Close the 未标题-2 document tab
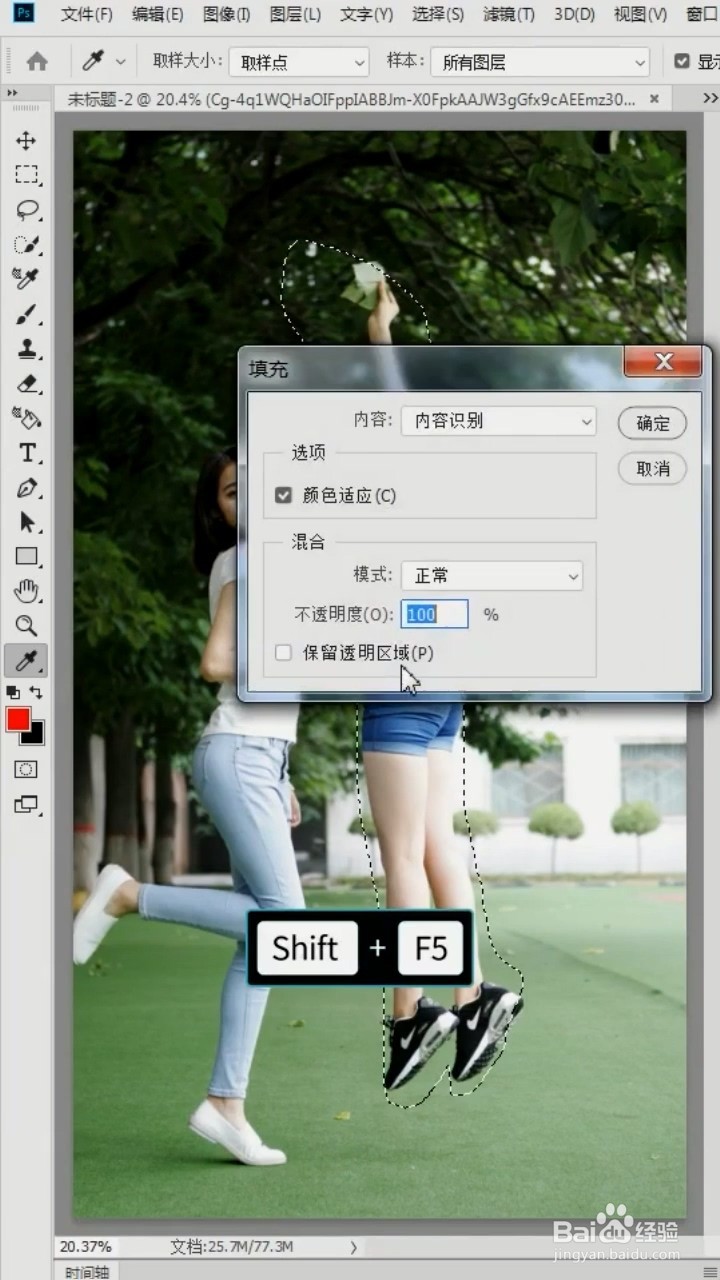The width and height of the screenshot is (720, 1280). coord(655,99)
